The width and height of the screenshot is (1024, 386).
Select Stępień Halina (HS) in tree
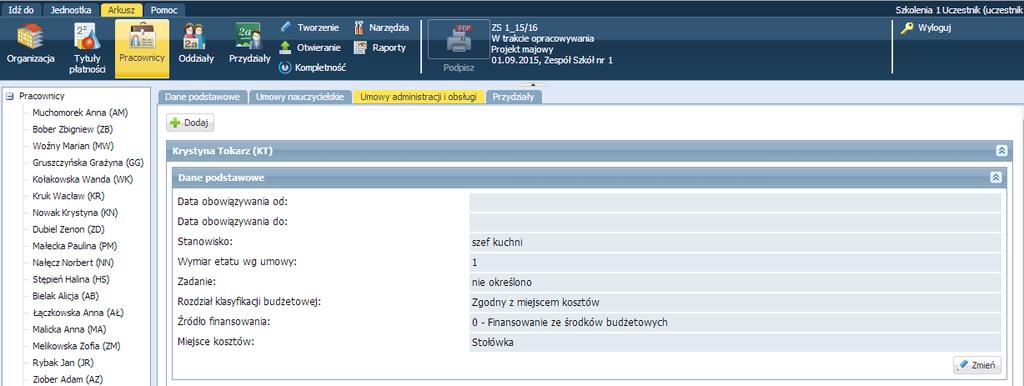pyautogui.click(x=71, y=280)
